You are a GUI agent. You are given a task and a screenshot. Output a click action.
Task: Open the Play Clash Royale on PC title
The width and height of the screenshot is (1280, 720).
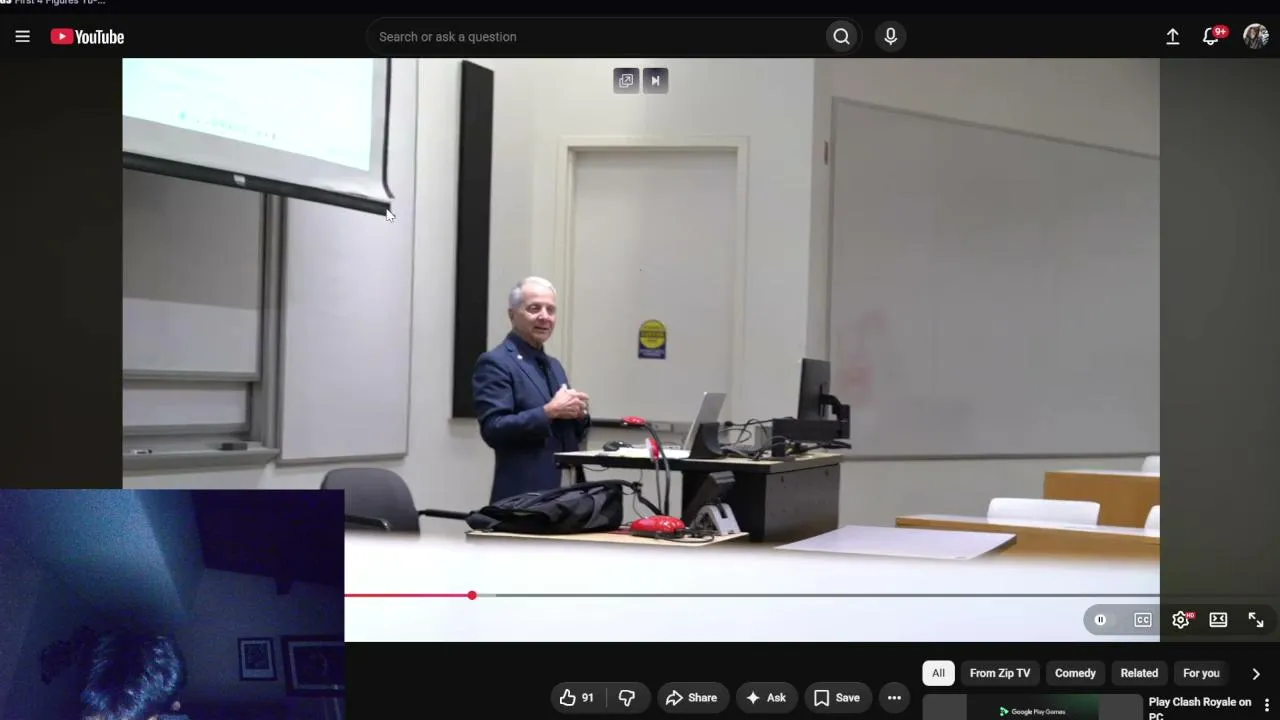tap(1200, 708)
